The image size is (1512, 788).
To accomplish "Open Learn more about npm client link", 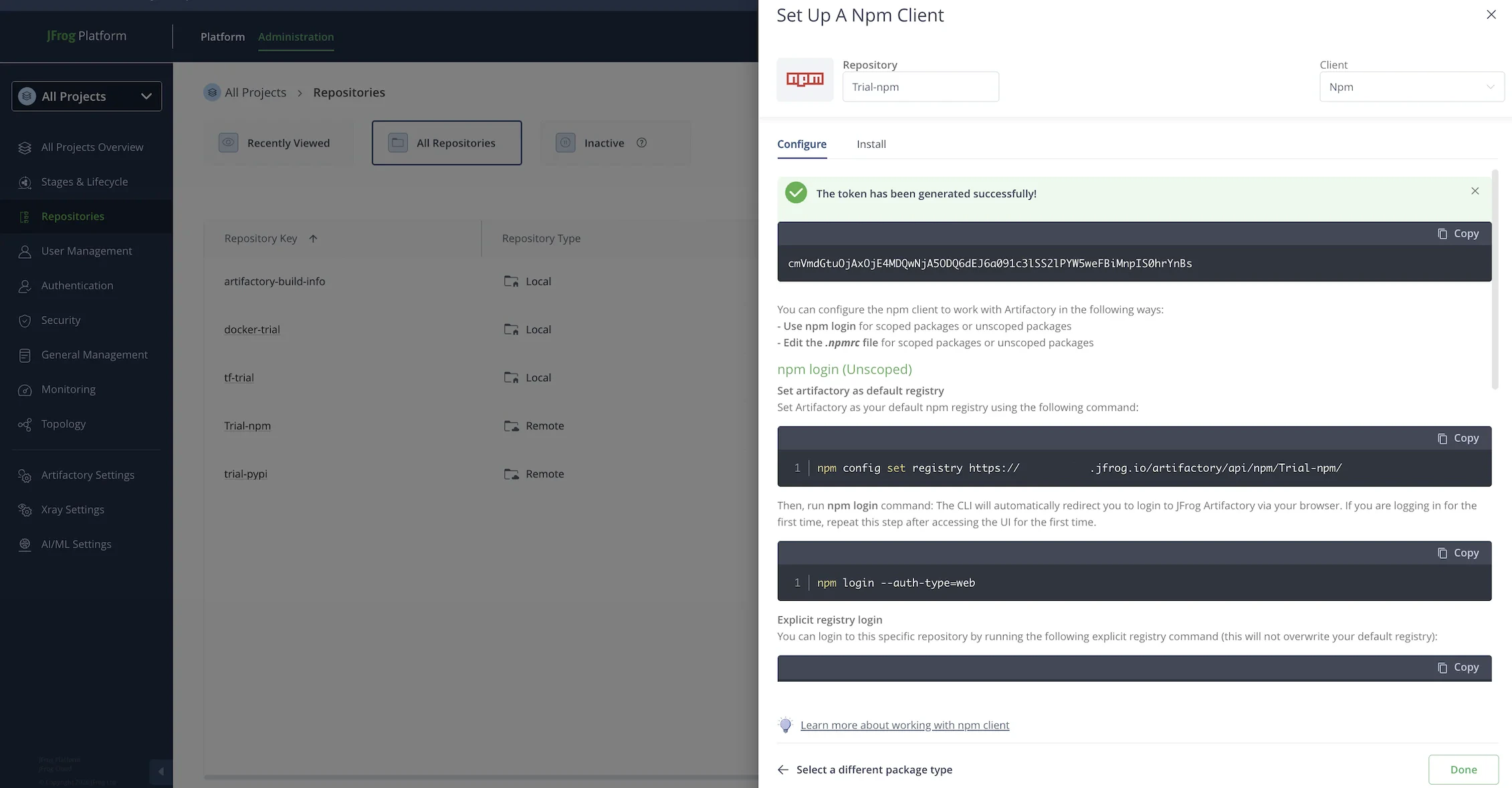I will point(904,725).
